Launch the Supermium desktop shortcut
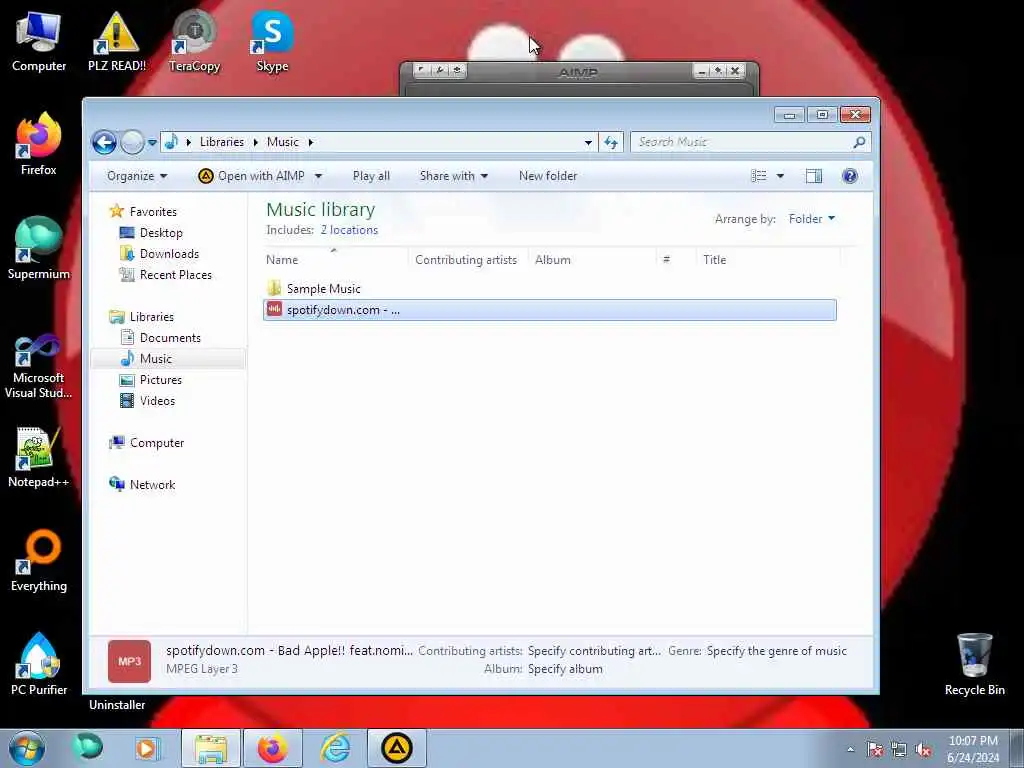This screenshot has height=768, width=1024. pyautogui.click(x=39, y=249)
